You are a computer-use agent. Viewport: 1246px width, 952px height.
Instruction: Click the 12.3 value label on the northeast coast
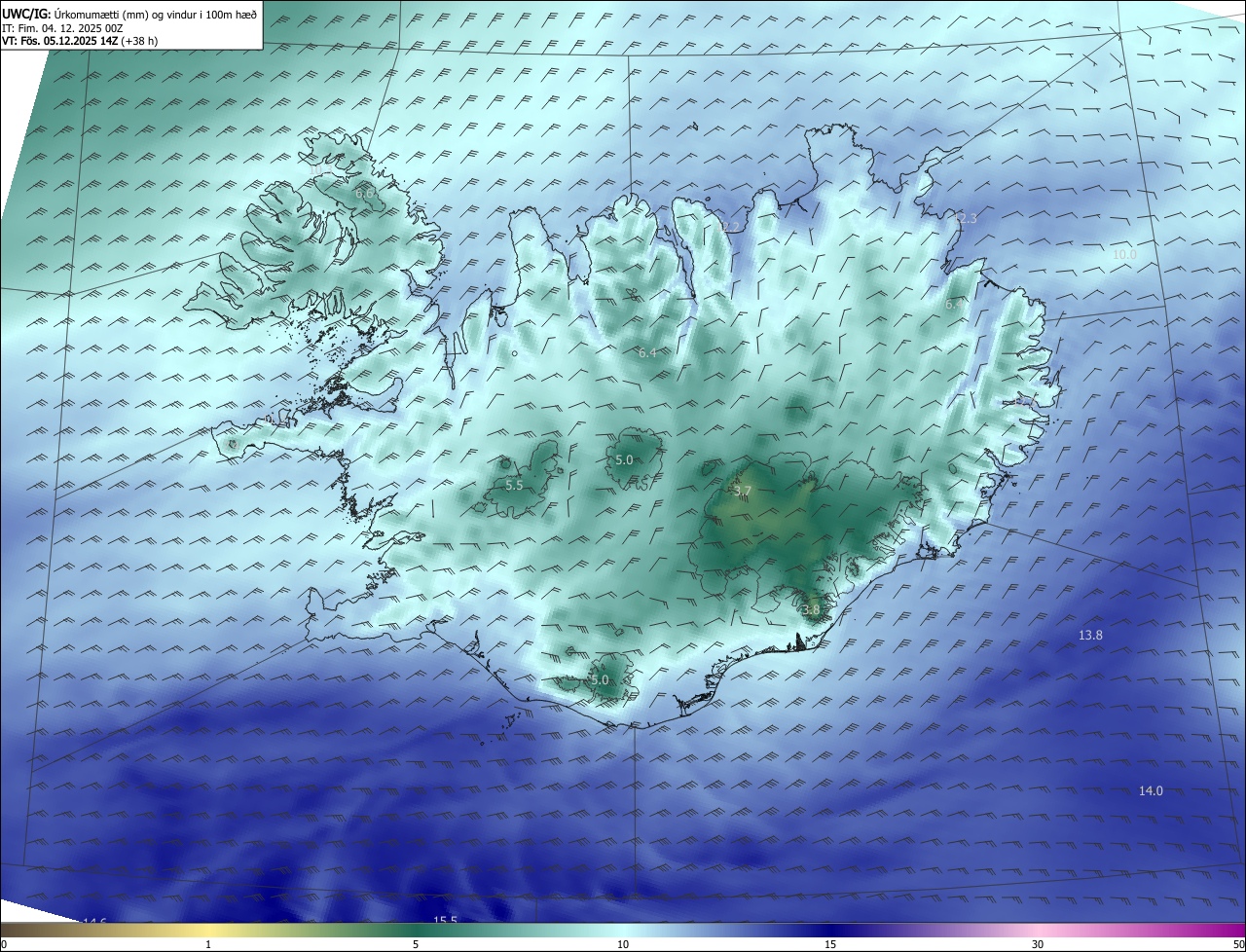tap(964, 218)
